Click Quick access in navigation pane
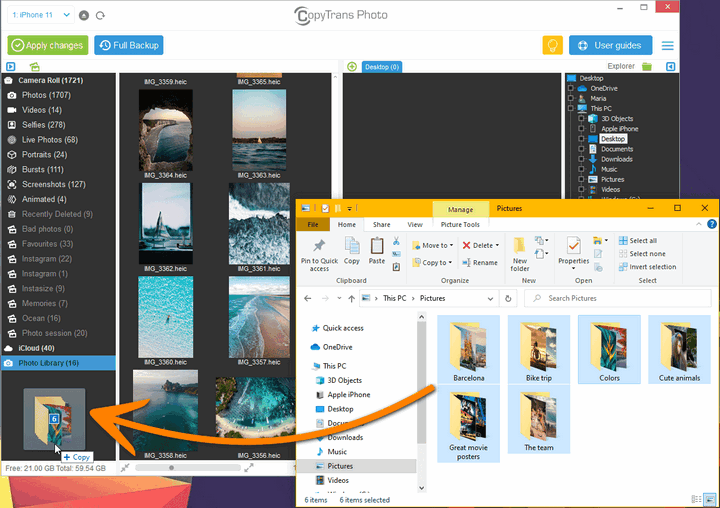This screenshot has height=508, width=720. [343, 328]
